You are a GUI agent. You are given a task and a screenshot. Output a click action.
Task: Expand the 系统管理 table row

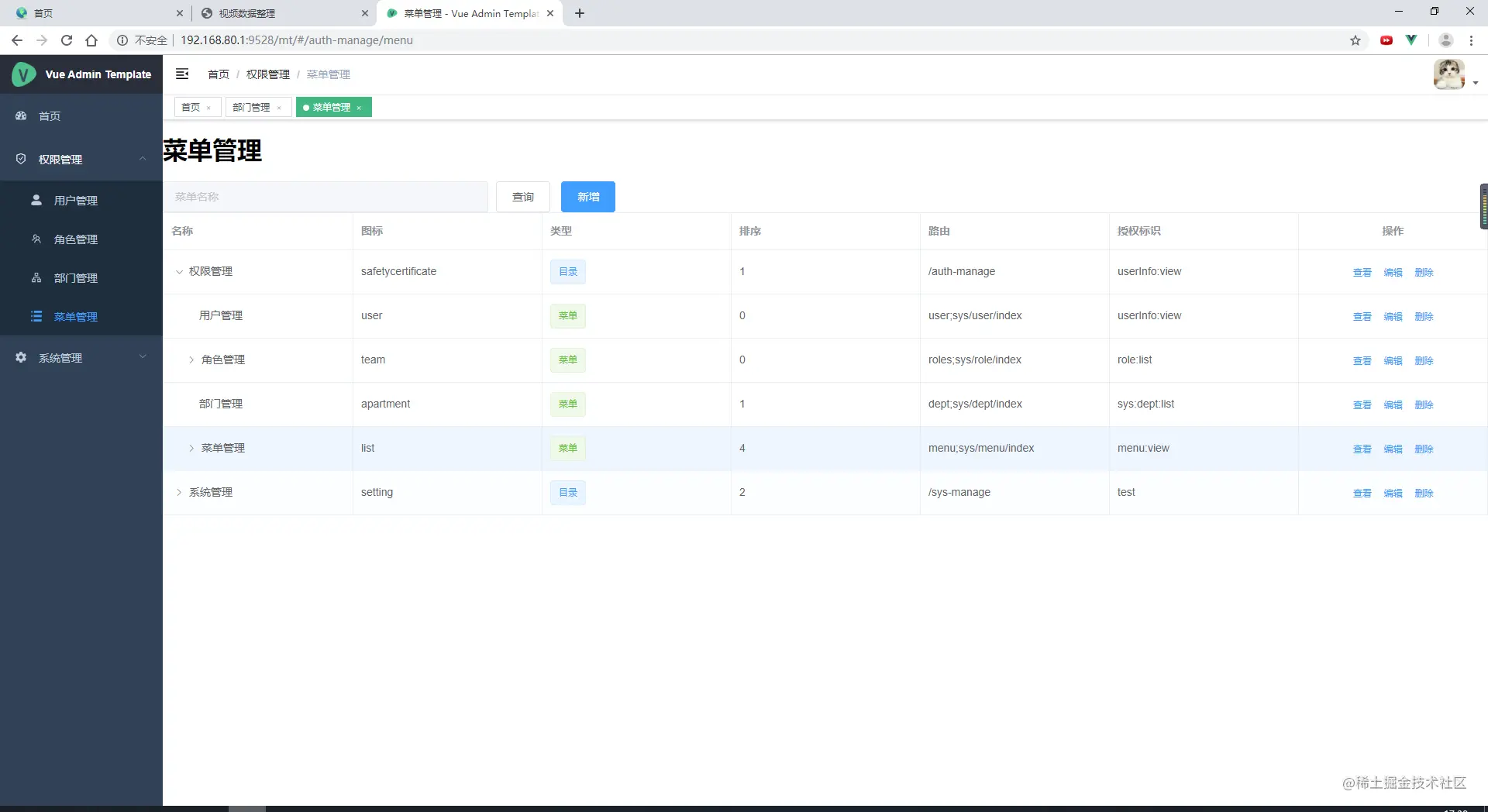click(x=179, y=493)
